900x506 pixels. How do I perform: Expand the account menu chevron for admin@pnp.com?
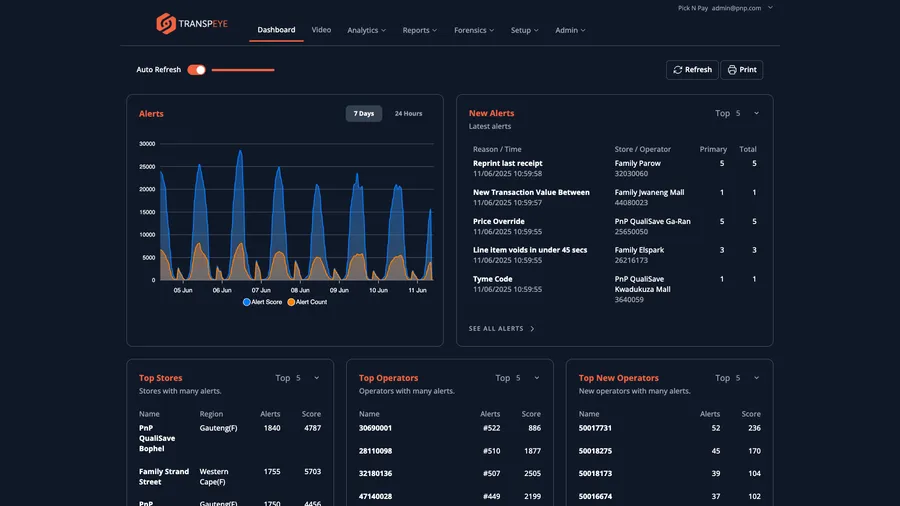770,8
